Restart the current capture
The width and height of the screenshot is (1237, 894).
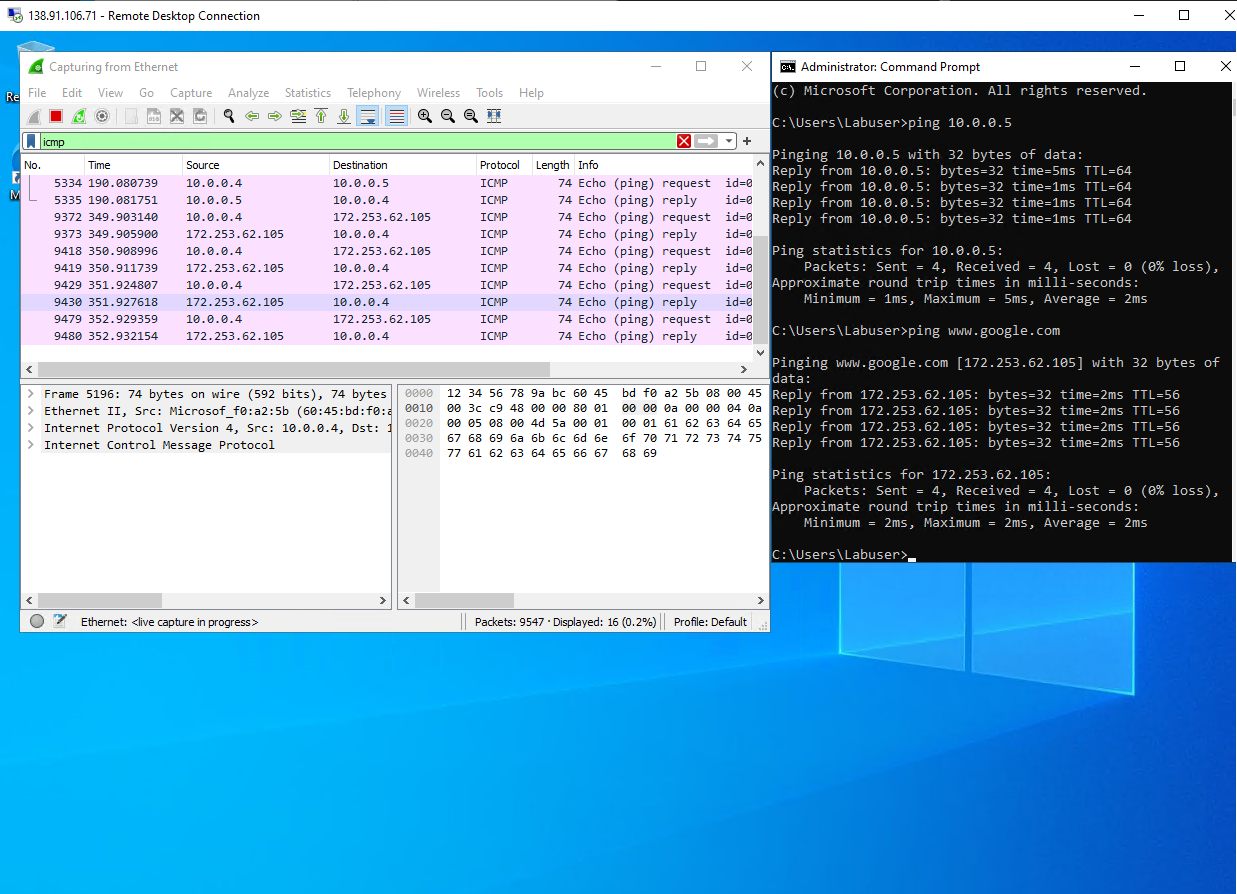click(78, 115)
